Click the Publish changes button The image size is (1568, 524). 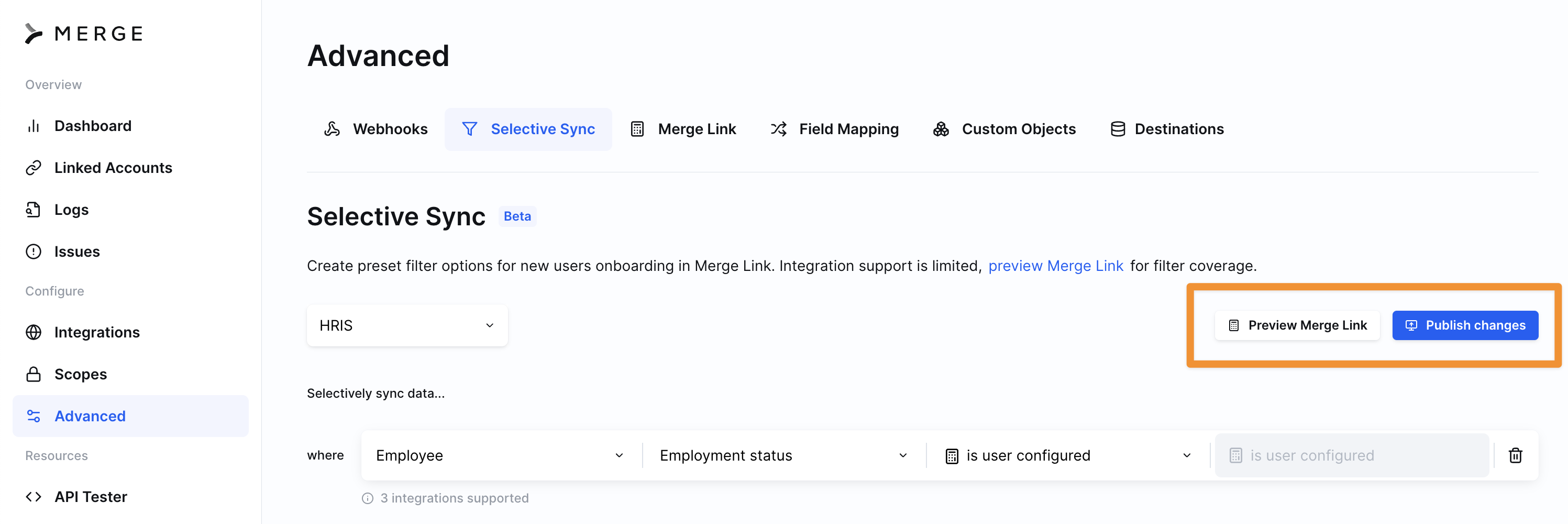click(x=1464, y=325)
